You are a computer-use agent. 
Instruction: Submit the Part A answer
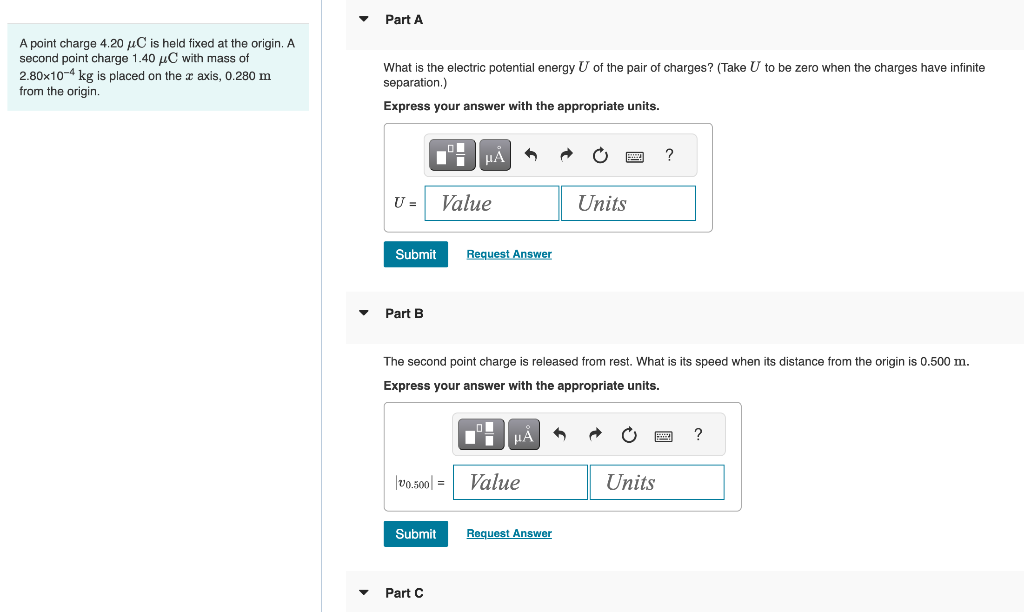click(415, 254)
